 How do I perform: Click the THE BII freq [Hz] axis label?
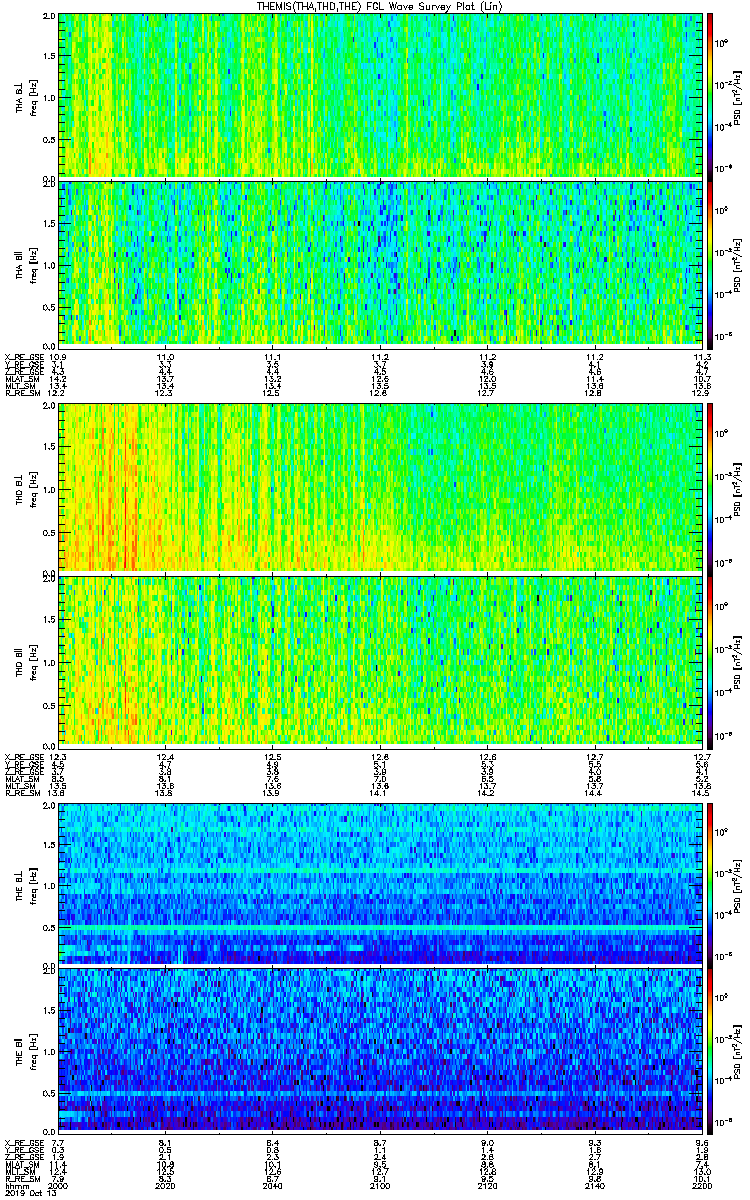pos(34,1050)
